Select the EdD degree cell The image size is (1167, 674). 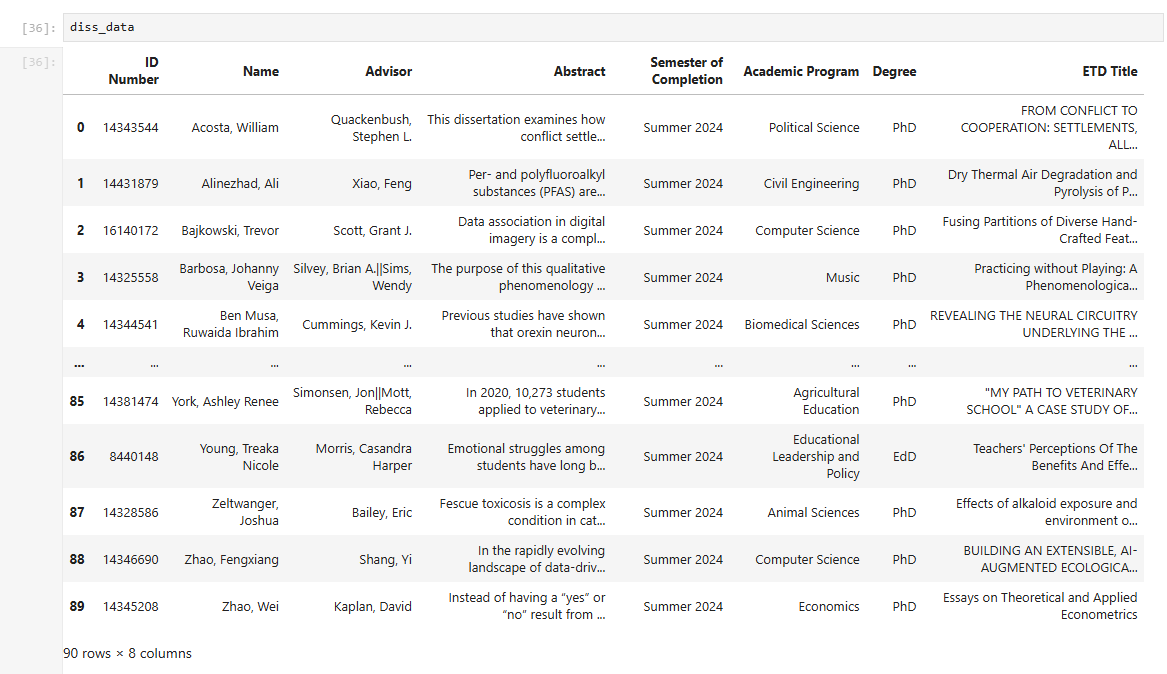pyautogui.click(x=904, y=456)
